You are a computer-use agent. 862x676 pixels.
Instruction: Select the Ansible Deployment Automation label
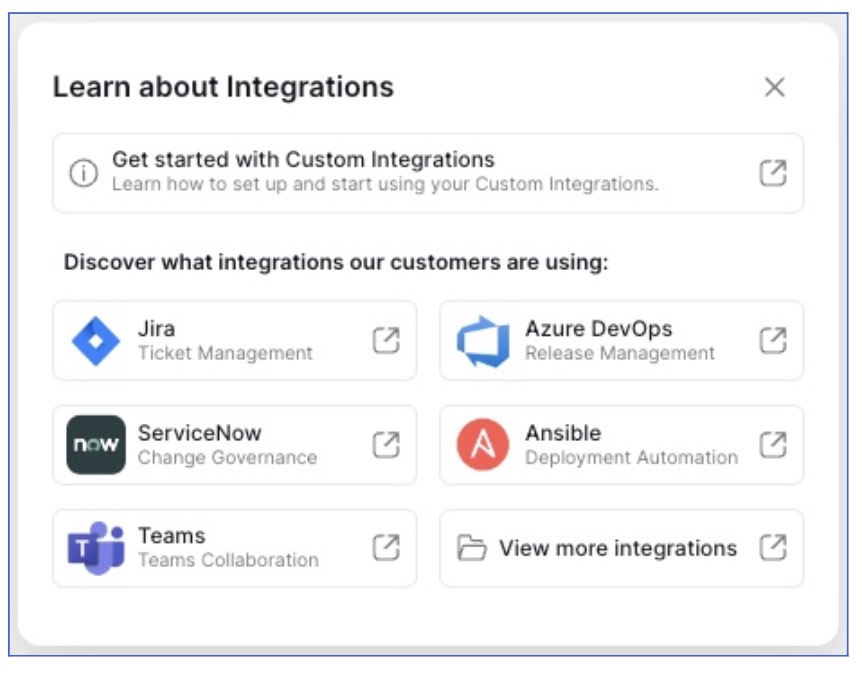[631, 457]
